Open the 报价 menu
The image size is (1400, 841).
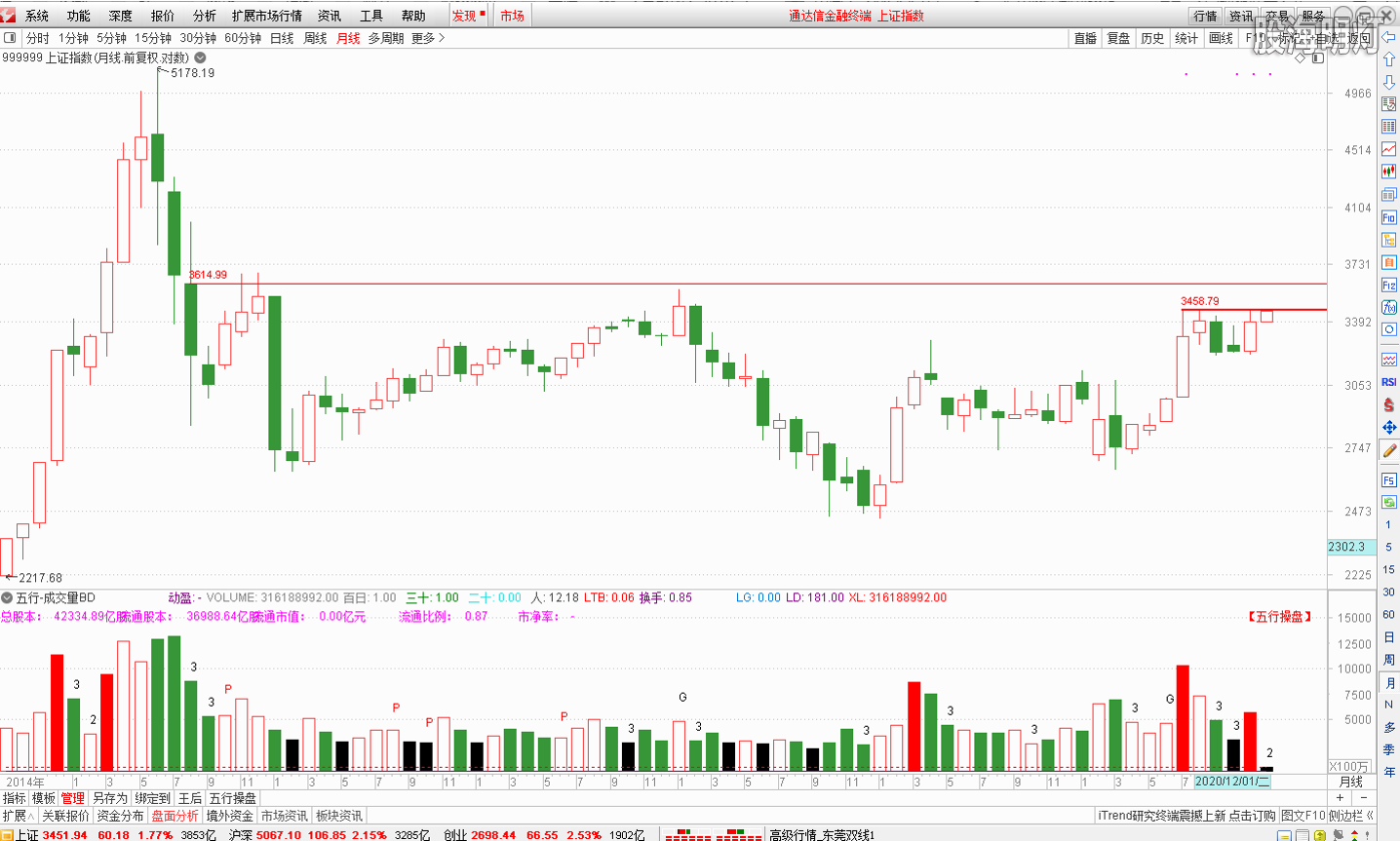click(163, 16)
